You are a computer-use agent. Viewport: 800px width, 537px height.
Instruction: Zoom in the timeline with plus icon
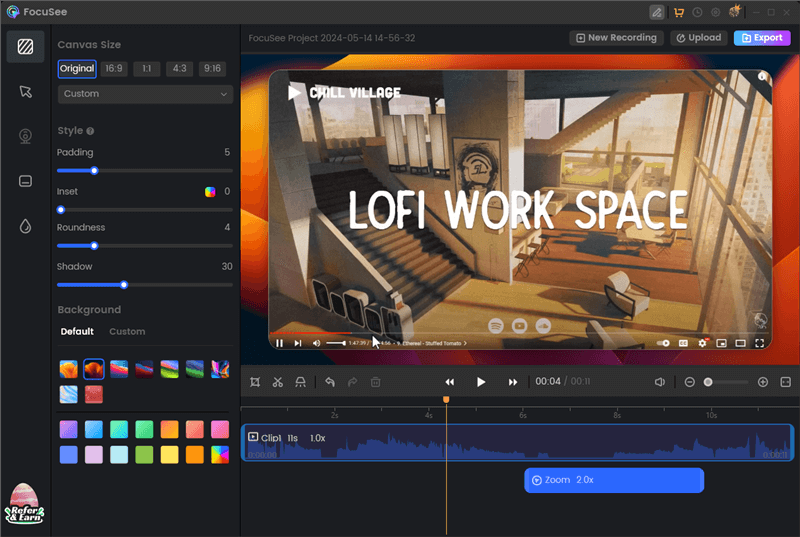(x=763, y=382)
